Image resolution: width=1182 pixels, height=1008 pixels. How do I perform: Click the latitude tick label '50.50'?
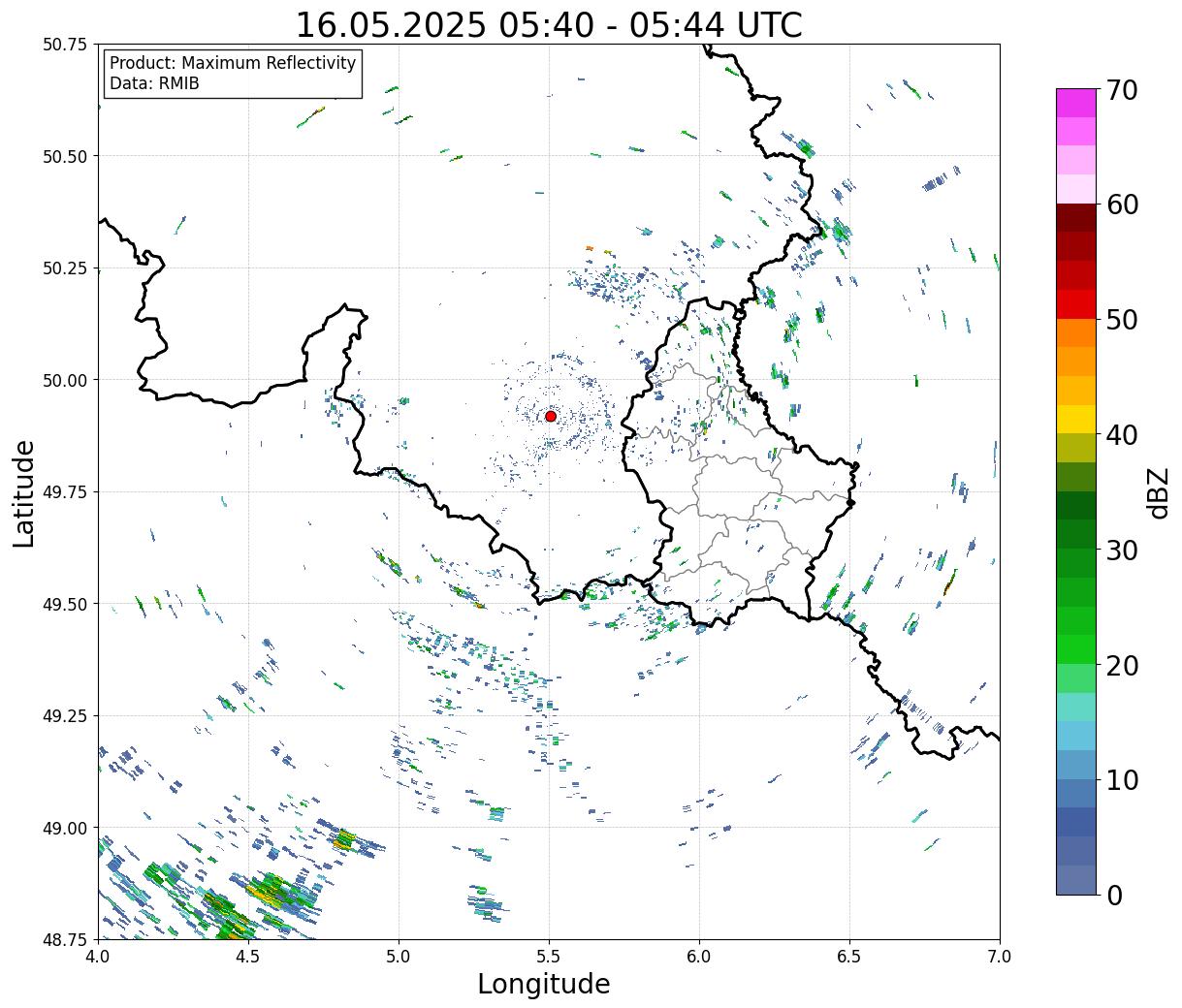(x=65, y=156)
